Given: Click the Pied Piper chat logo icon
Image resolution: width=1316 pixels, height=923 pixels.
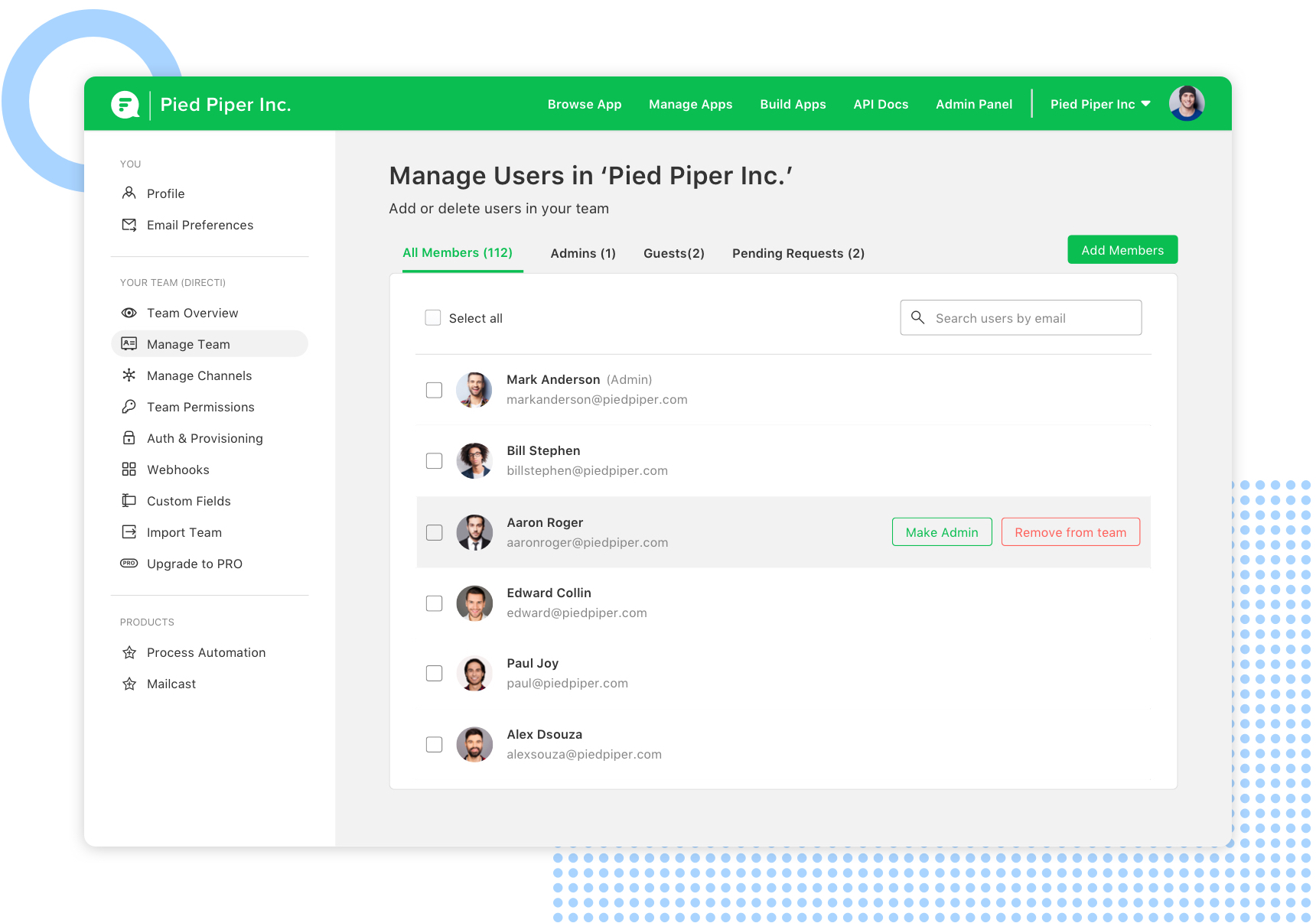Looking at the screenshot, I should click(x=125, y=105).
